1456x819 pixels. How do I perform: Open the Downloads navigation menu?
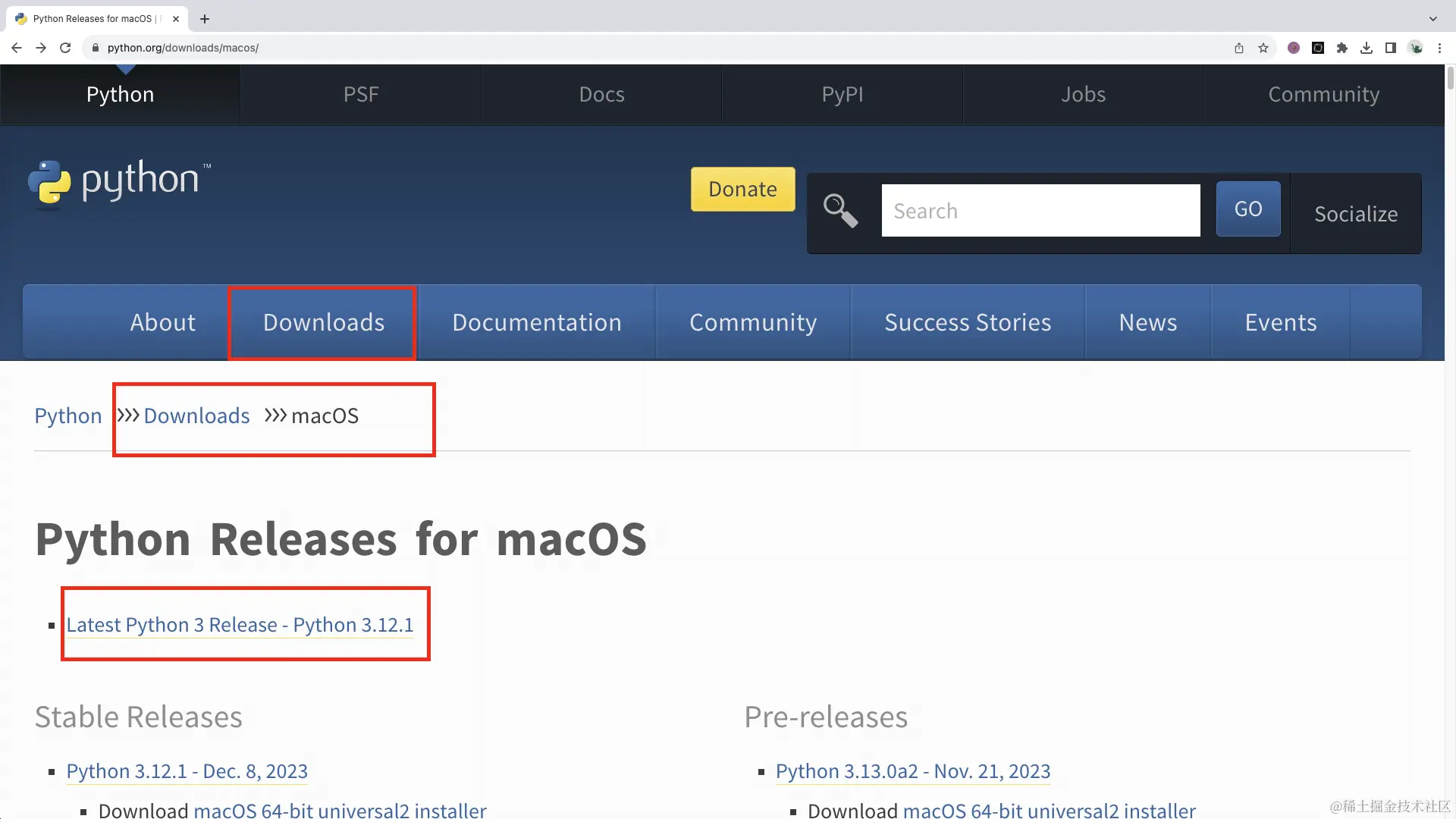coord(324,322)
